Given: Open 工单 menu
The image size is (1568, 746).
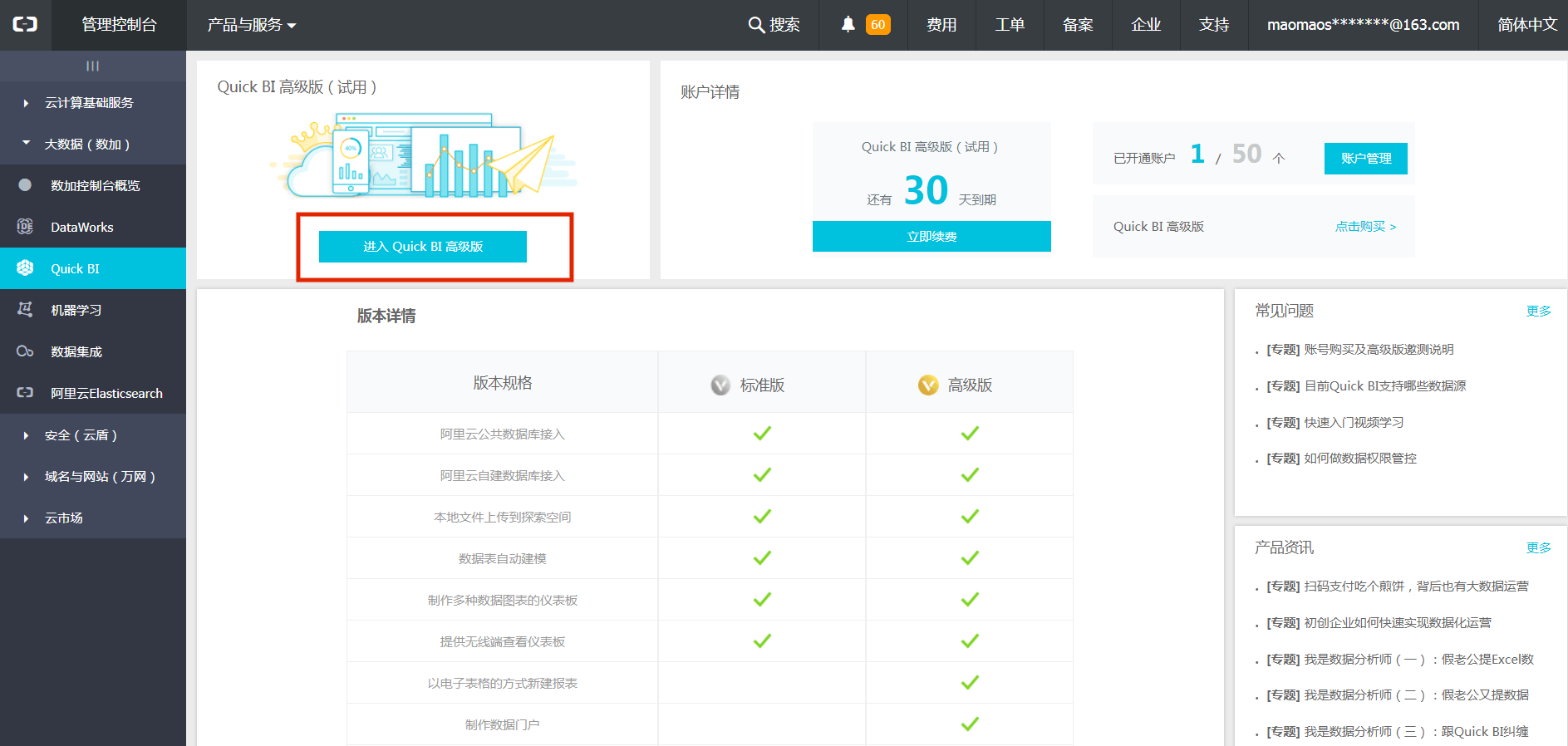Looking at the screenshot, I should click(x=1010, y=25).
